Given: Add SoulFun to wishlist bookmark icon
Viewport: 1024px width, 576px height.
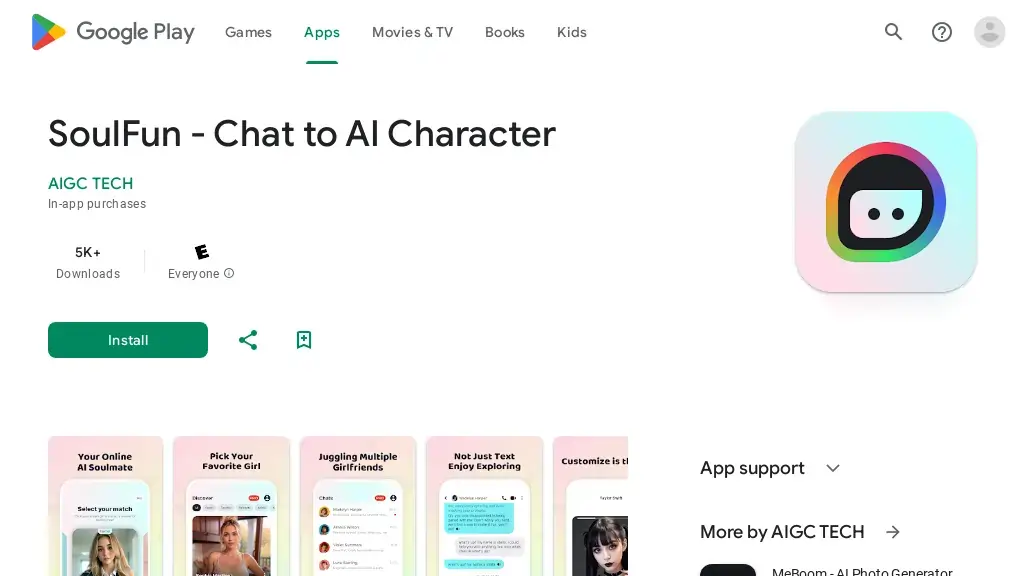Looking at the screenshot, I should tap(304, 340).
